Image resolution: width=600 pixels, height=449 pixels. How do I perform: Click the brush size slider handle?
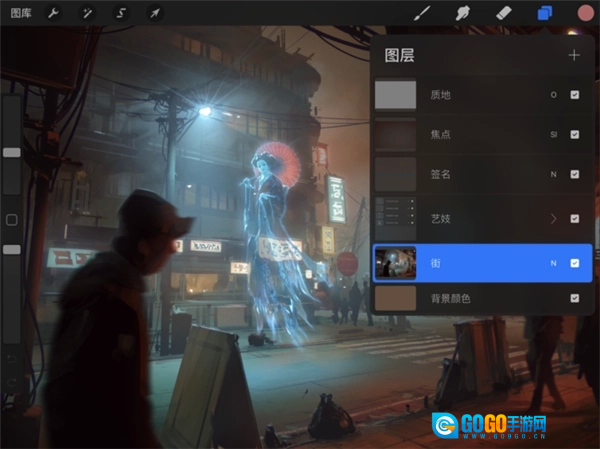[12, 152]
